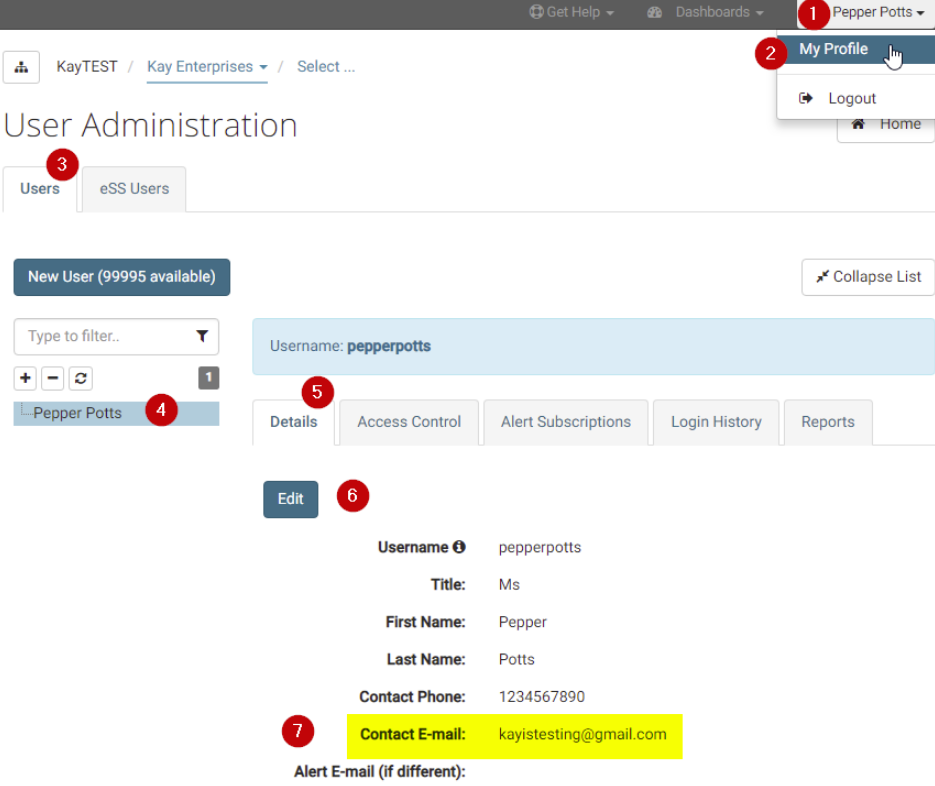
Task: Click the refresh icon in the user list
Action: pos(80,378)
